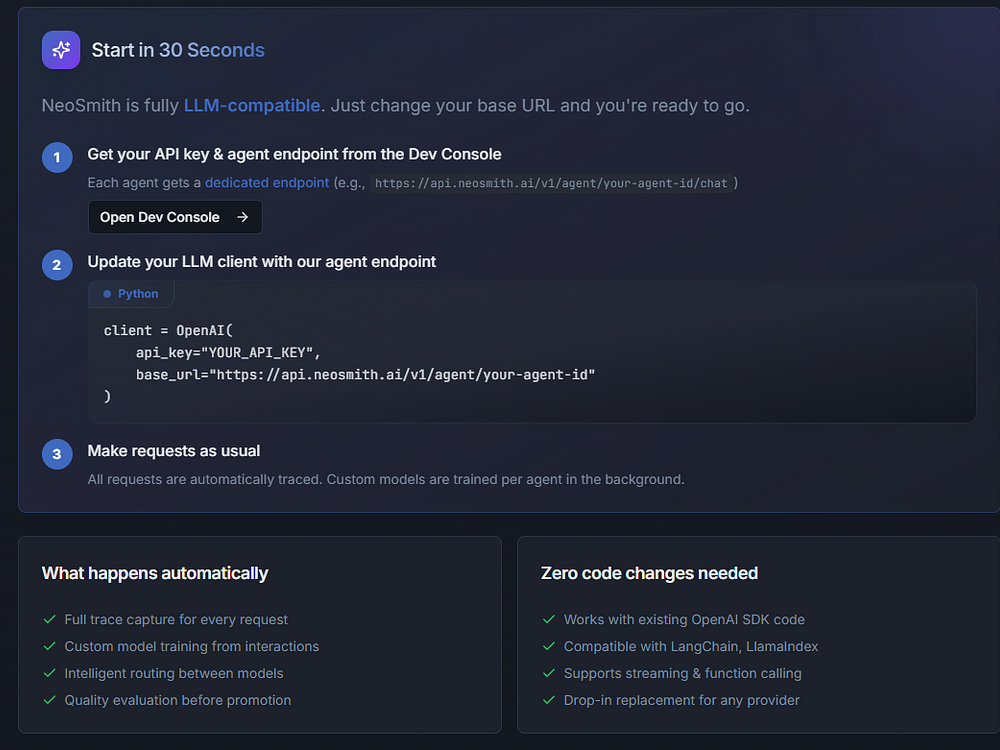Viewport: 1000px width, 750px height.
Task: Click checkmark next to Drop-in replacement for any provider
Action: pyautogui.click(x=549, y=700)
